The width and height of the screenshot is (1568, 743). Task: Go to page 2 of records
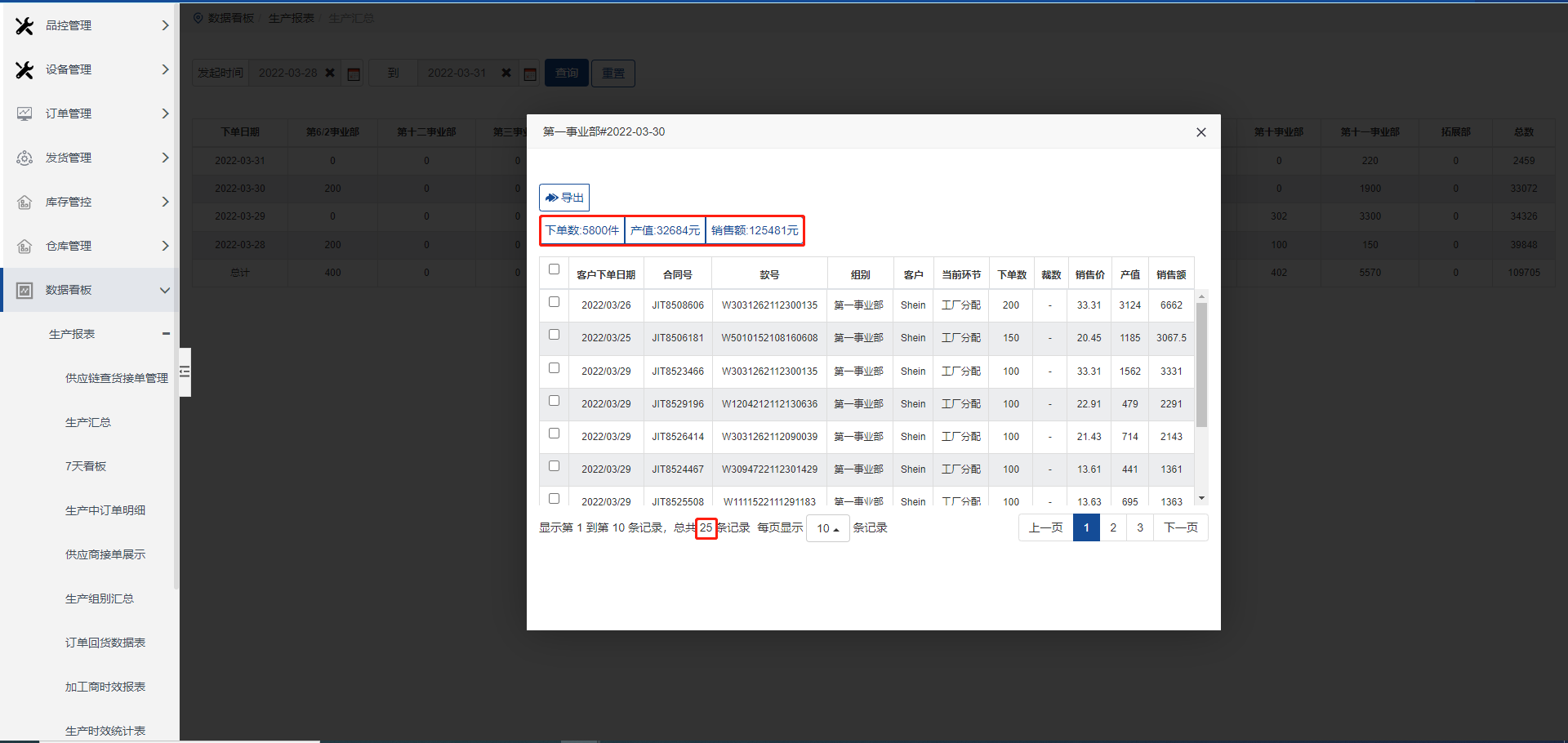point(1112,527)
